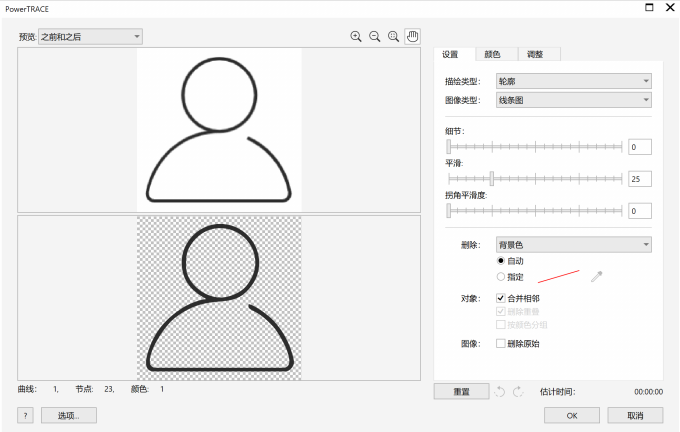Viewport: 680px width, 432px height.
Task: Open the 选项... button
Action: tap(69, 416)
